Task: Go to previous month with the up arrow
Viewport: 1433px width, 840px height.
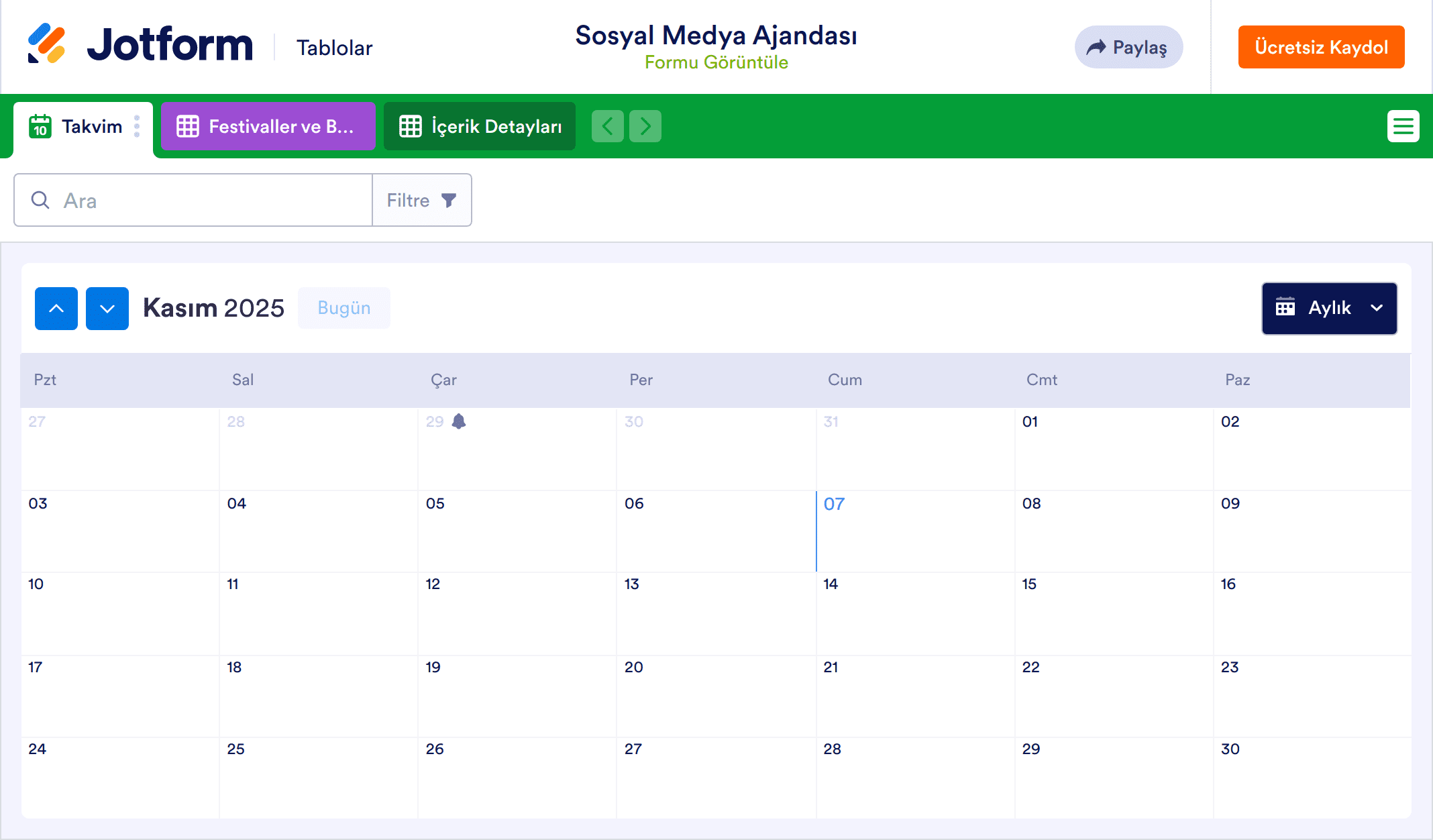Action: point(56,308)
